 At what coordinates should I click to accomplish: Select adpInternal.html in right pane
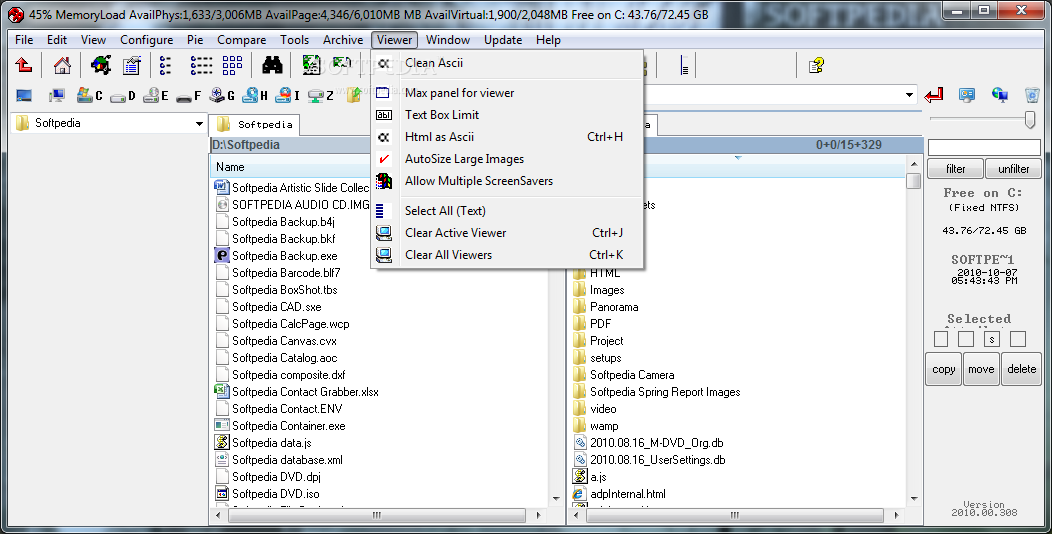[x=627, y=494]
